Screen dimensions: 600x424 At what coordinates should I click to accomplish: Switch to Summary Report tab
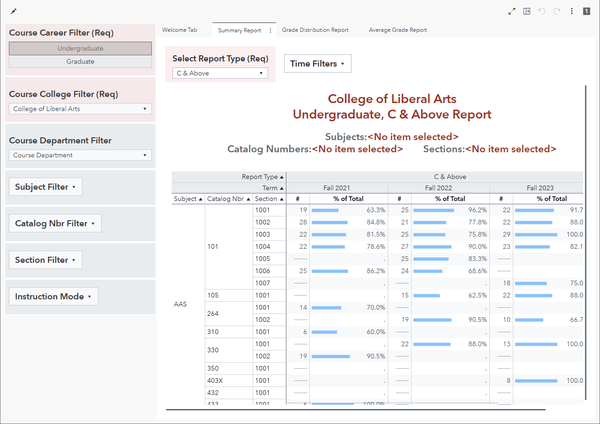pyautogui.click(x=240, y=30)
